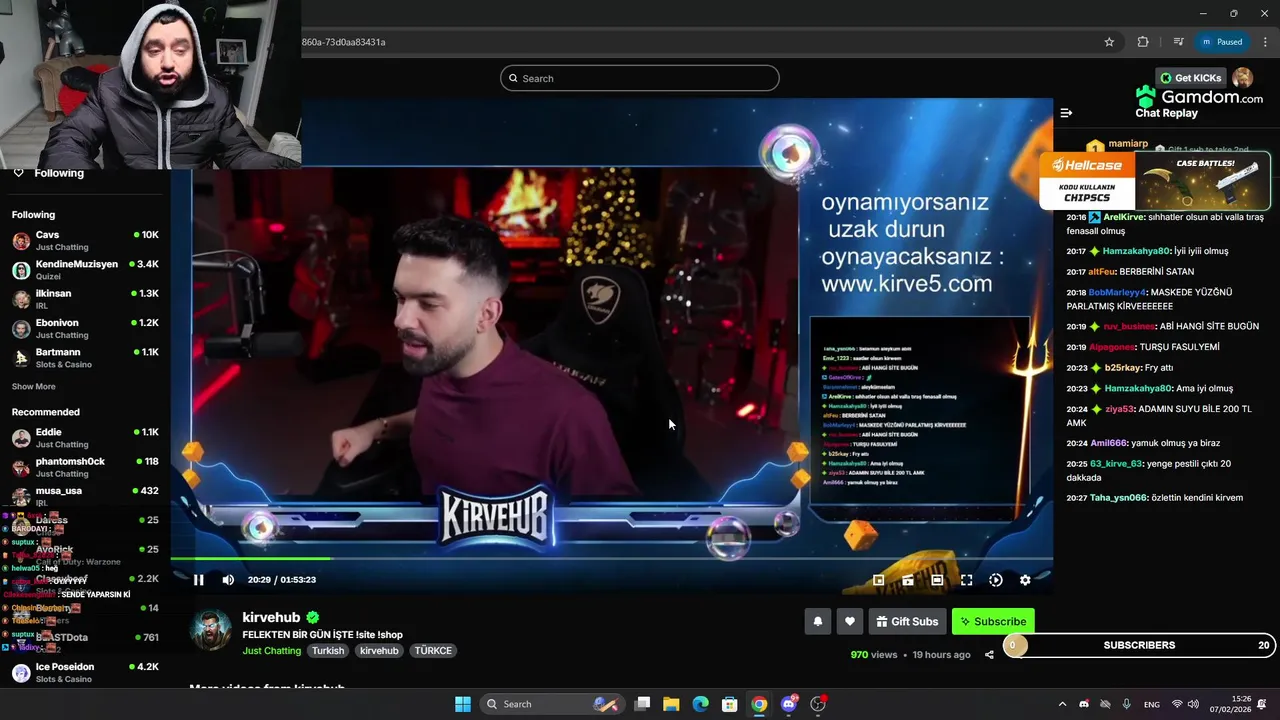This screenshot has height=720, width=1280.
Task: Click the Chrome profile Paused chip
Action: click(x=1223, y=42)
